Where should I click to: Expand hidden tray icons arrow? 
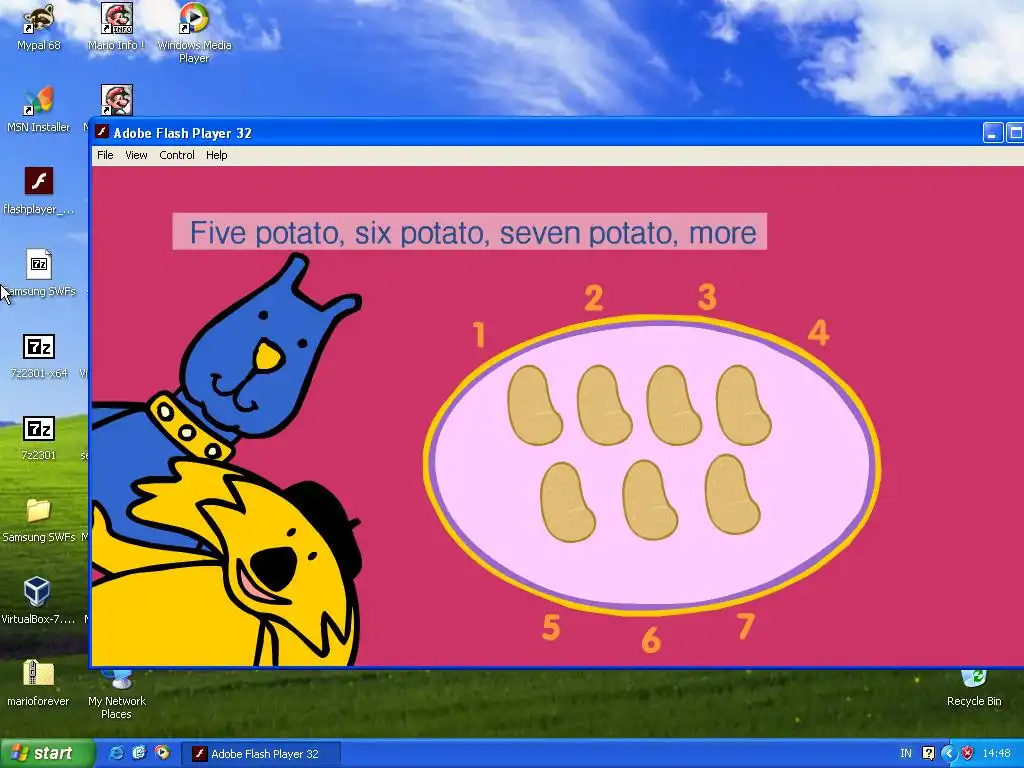pos(949,753)
